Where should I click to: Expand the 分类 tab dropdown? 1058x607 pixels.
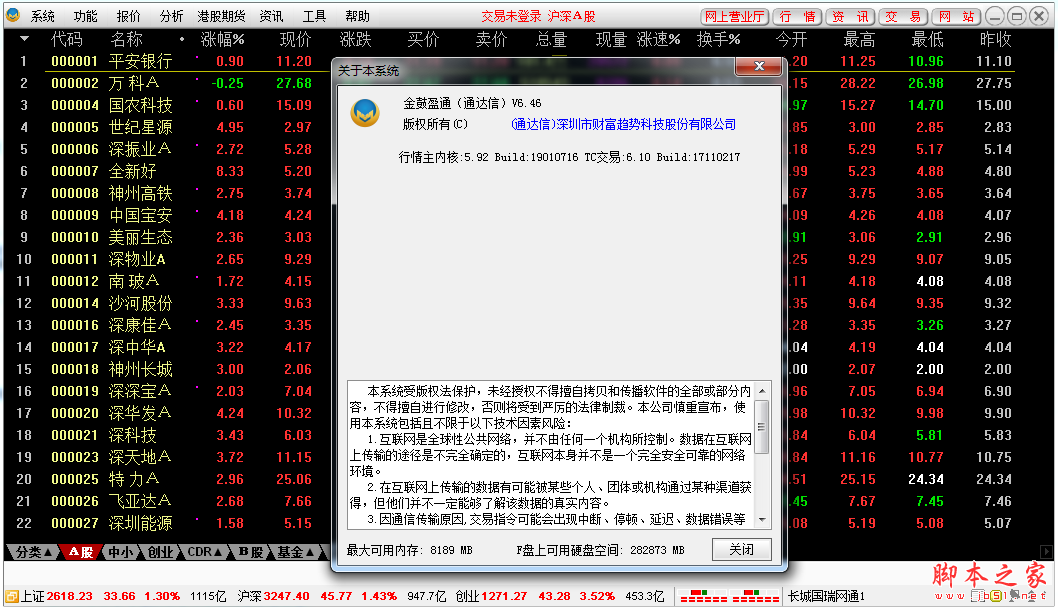click(32, 552)
